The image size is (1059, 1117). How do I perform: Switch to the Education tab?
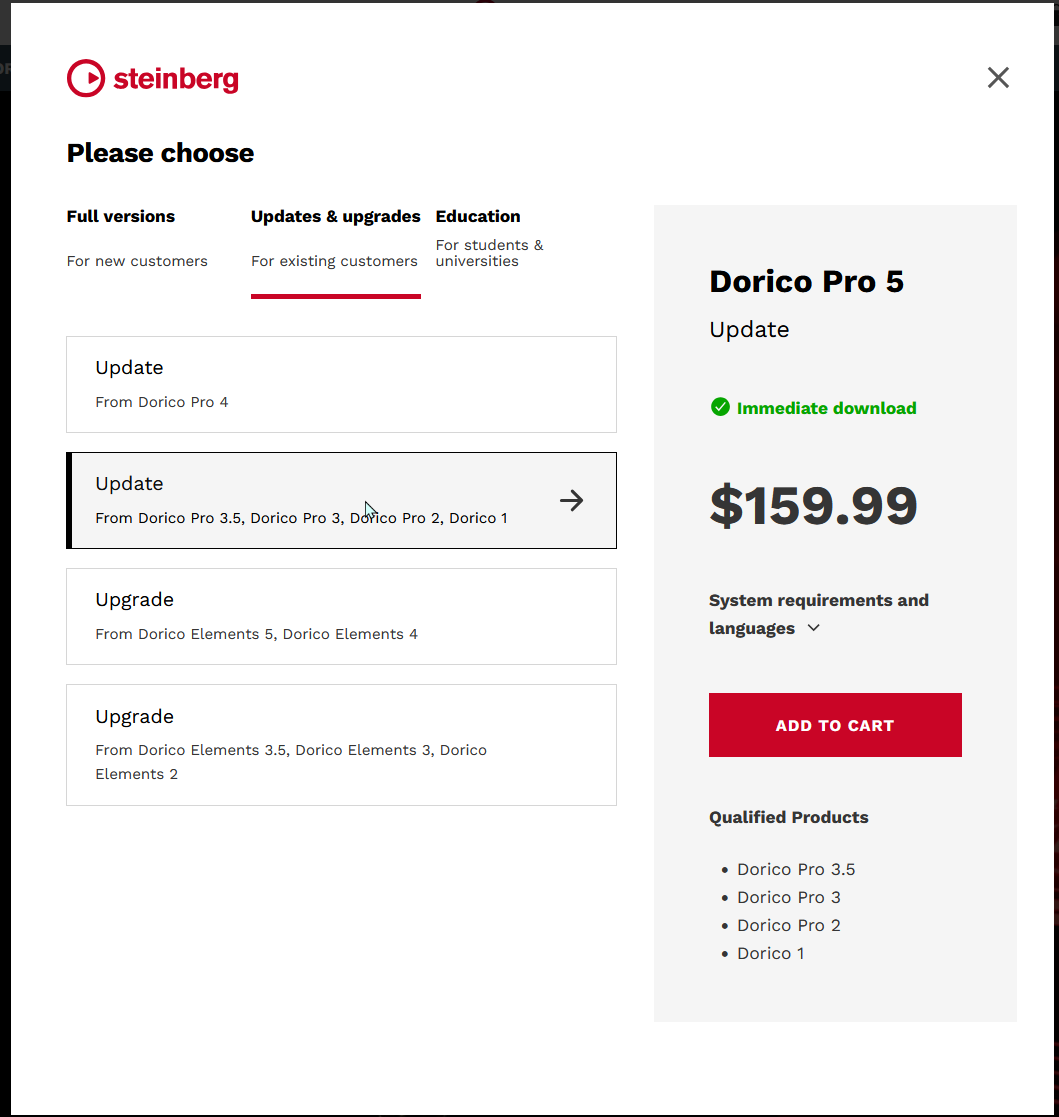coord(478,217)
